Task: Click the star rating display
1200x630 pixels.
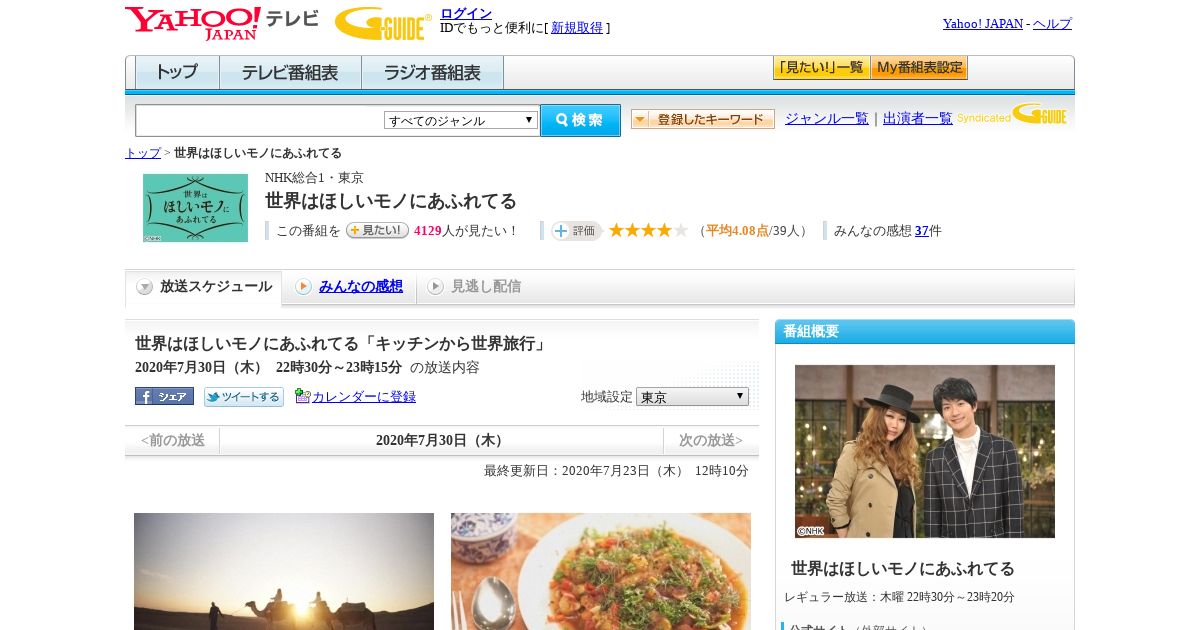Action: pos(648,230)
